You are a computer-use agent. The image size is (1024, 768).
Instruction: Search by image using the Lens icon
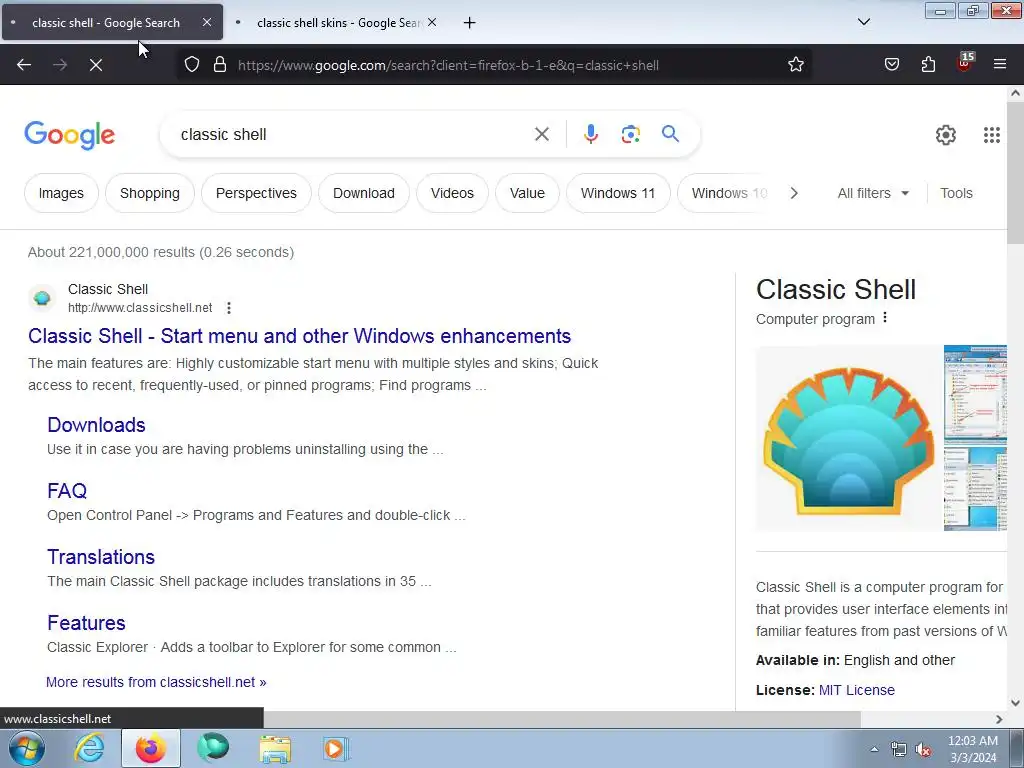point(630,135)
